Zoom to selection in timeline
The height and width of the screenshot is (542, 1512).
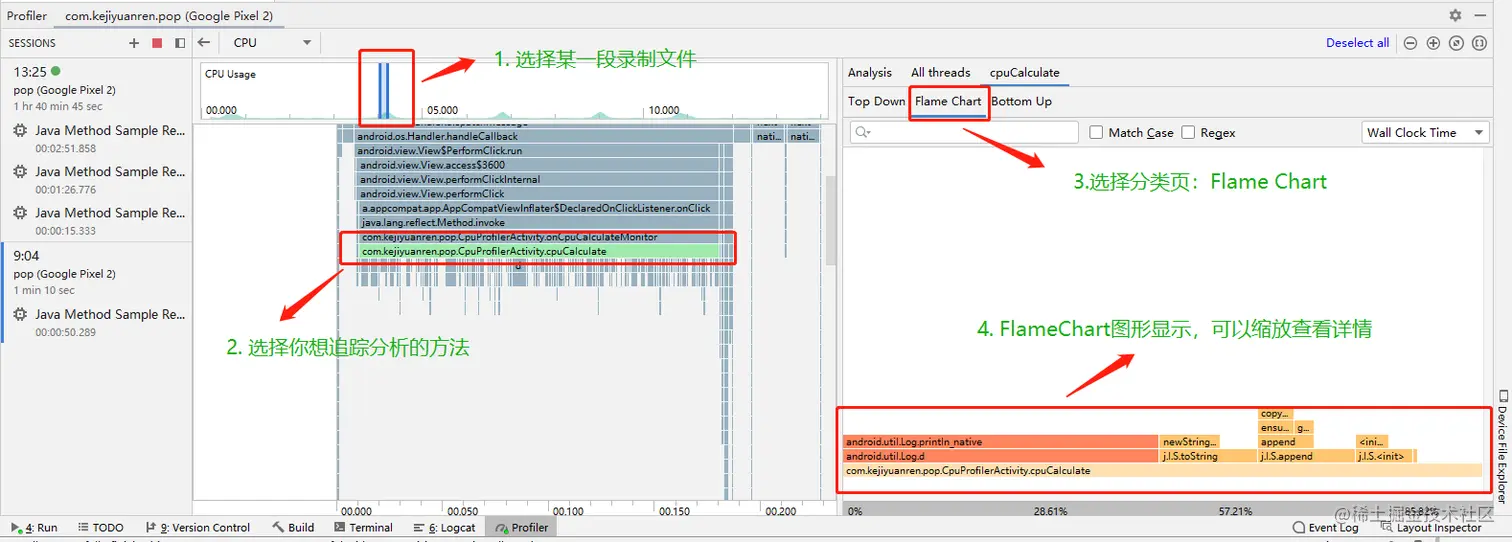(1479, 43)
